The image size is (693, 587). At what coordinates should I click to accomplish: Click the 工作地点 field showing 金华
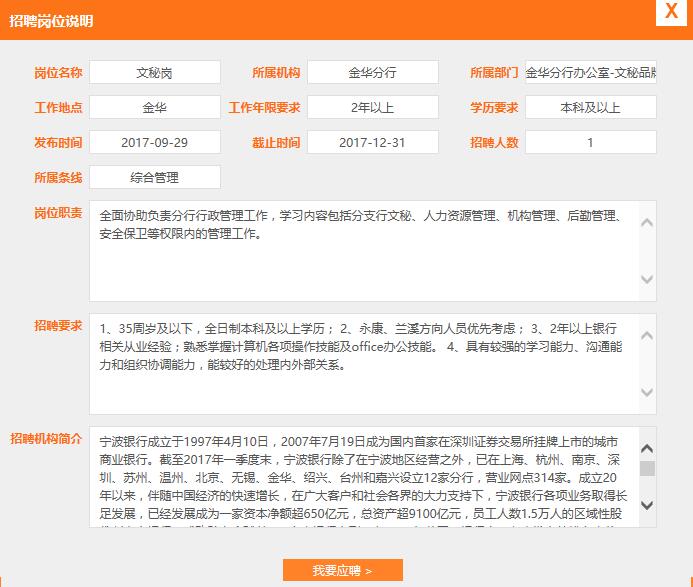155,107
